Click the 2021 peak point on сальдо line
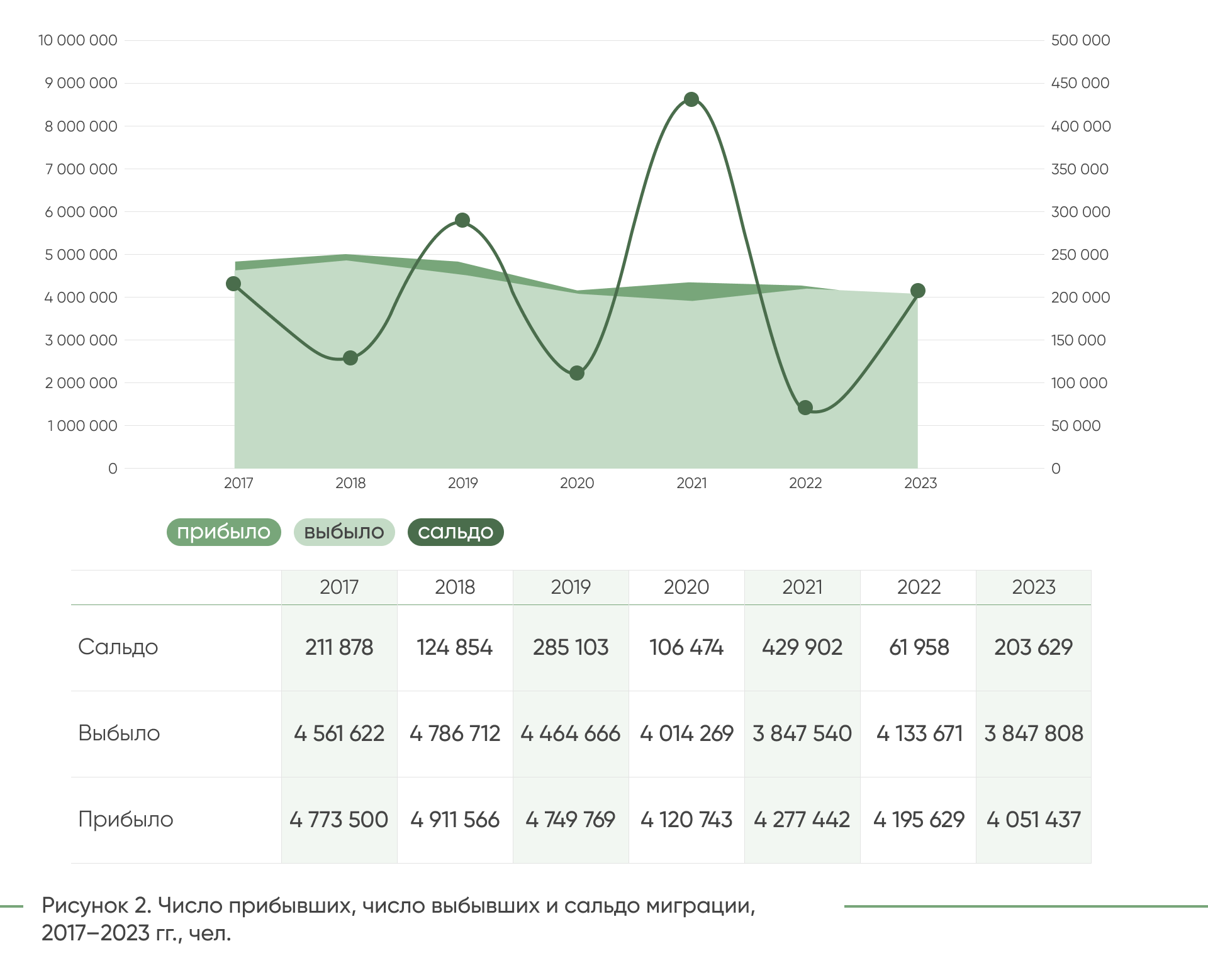The image size is (1208, 980). coord(691,99)
